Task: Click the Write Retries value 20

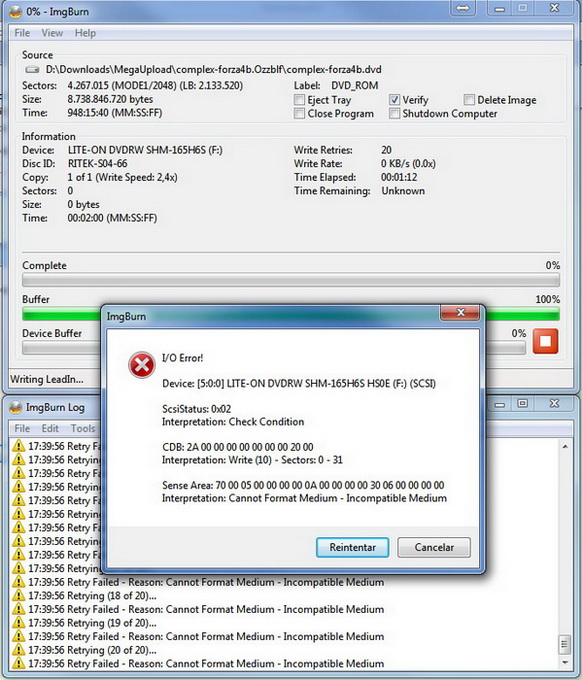Action: click(386, 150)
